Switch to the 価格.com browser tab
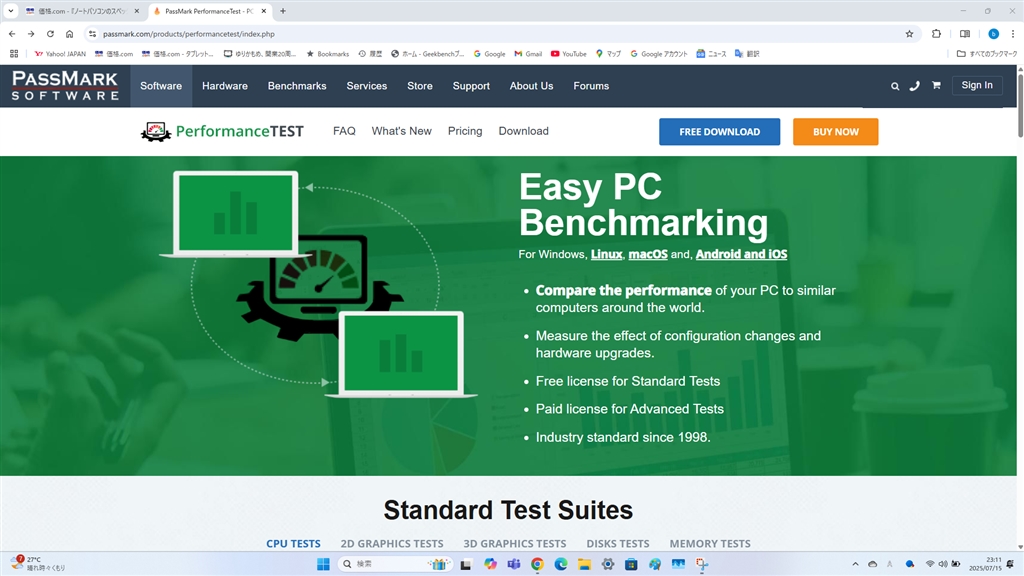The image size is (1024, 576). point(82,11)
